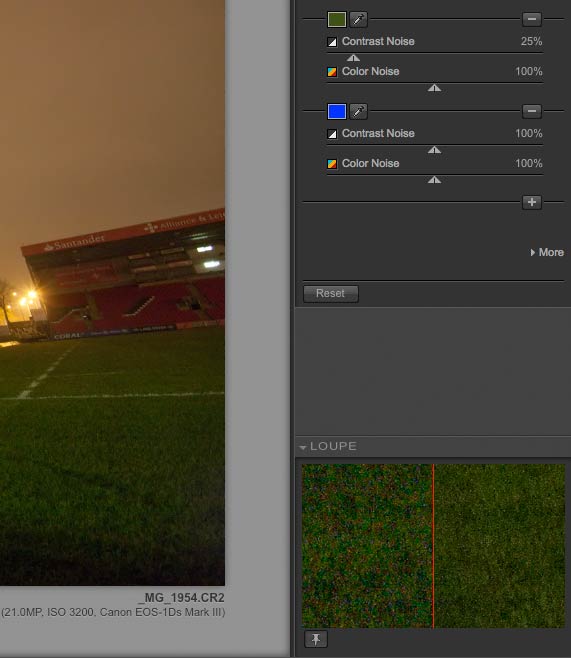Click the Color Noise icon in green range
This screenshot has height=658, width=571.
(x=332, y=72)
